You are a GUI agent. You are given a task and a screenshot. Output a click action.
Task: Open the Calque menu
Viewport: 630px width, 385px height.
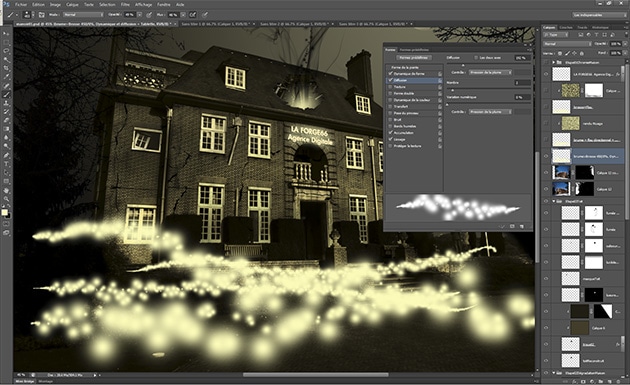(x=72, y=5)
